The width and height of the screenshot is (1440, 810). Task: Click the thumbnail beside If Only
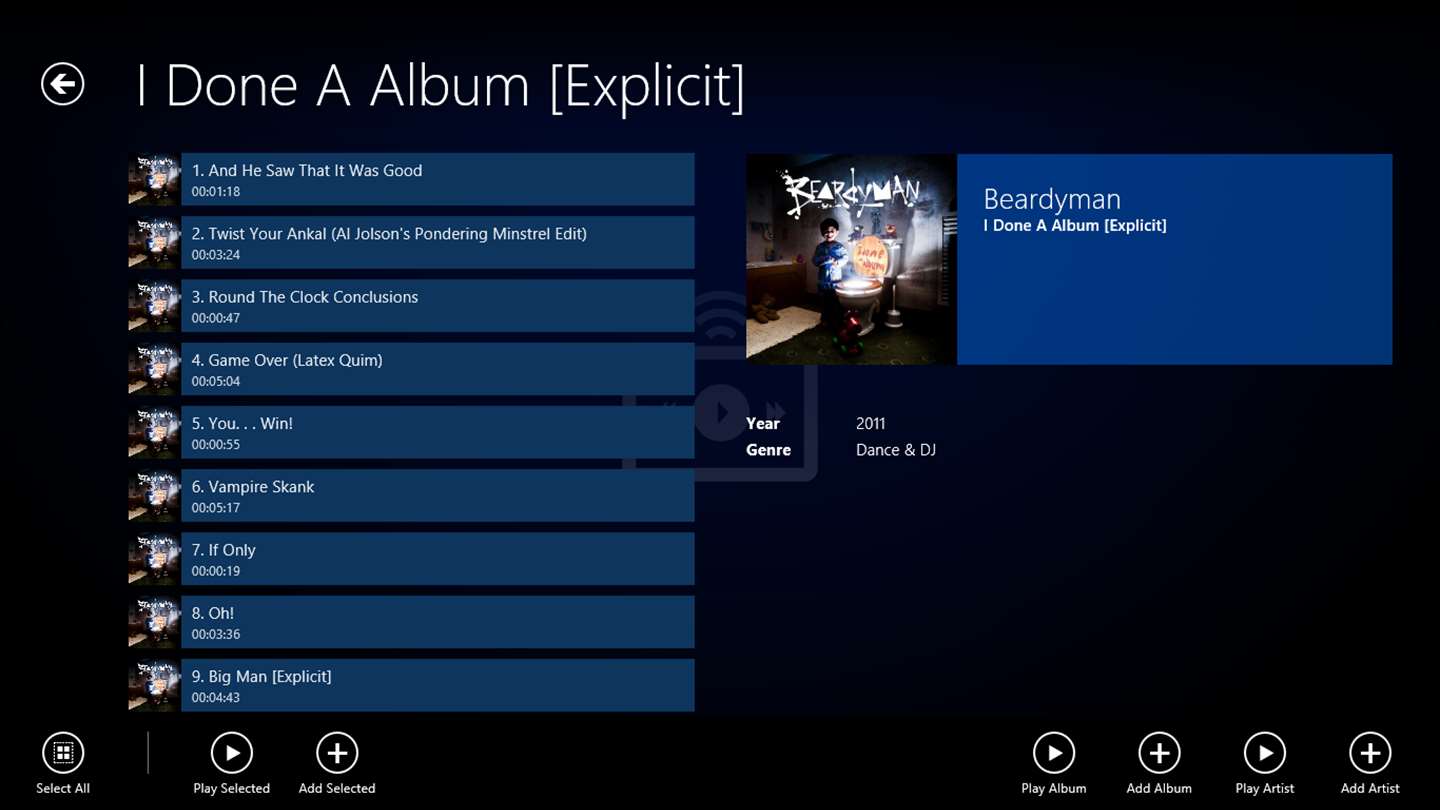point(154,558)
